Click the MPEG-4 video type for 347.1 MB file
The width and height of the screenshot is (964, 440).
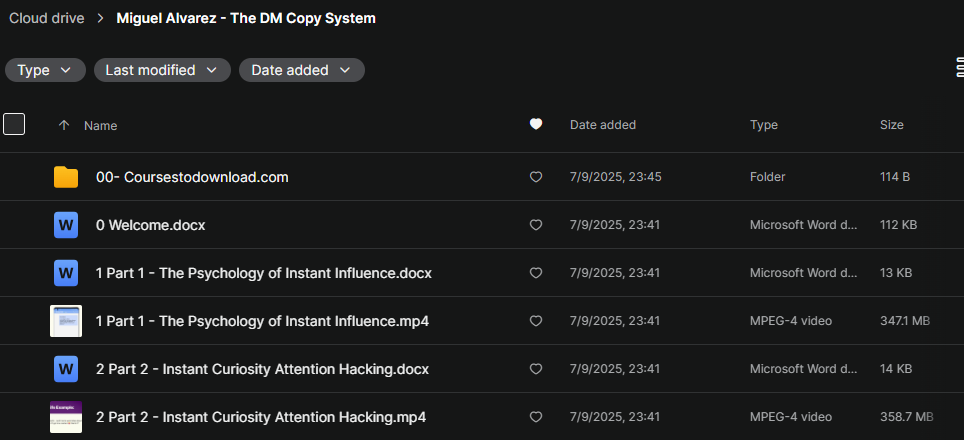[x=791, y=321]
